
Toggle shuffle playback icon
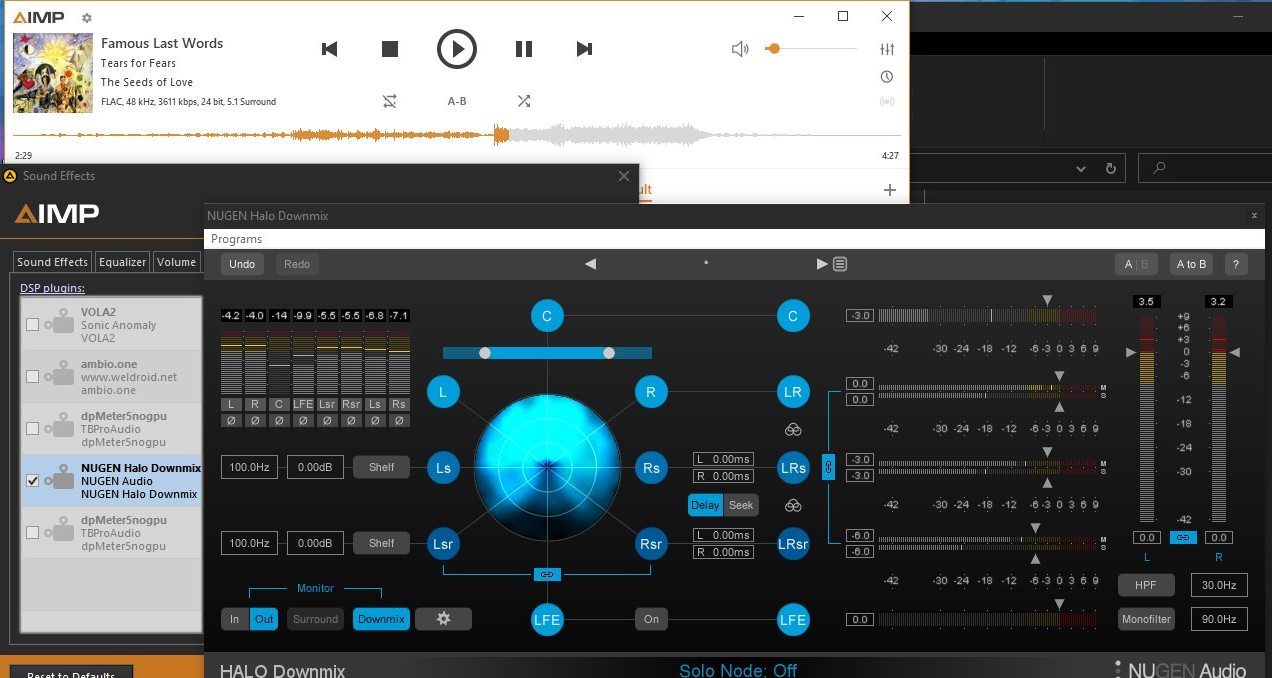click(x=524, y=101)
